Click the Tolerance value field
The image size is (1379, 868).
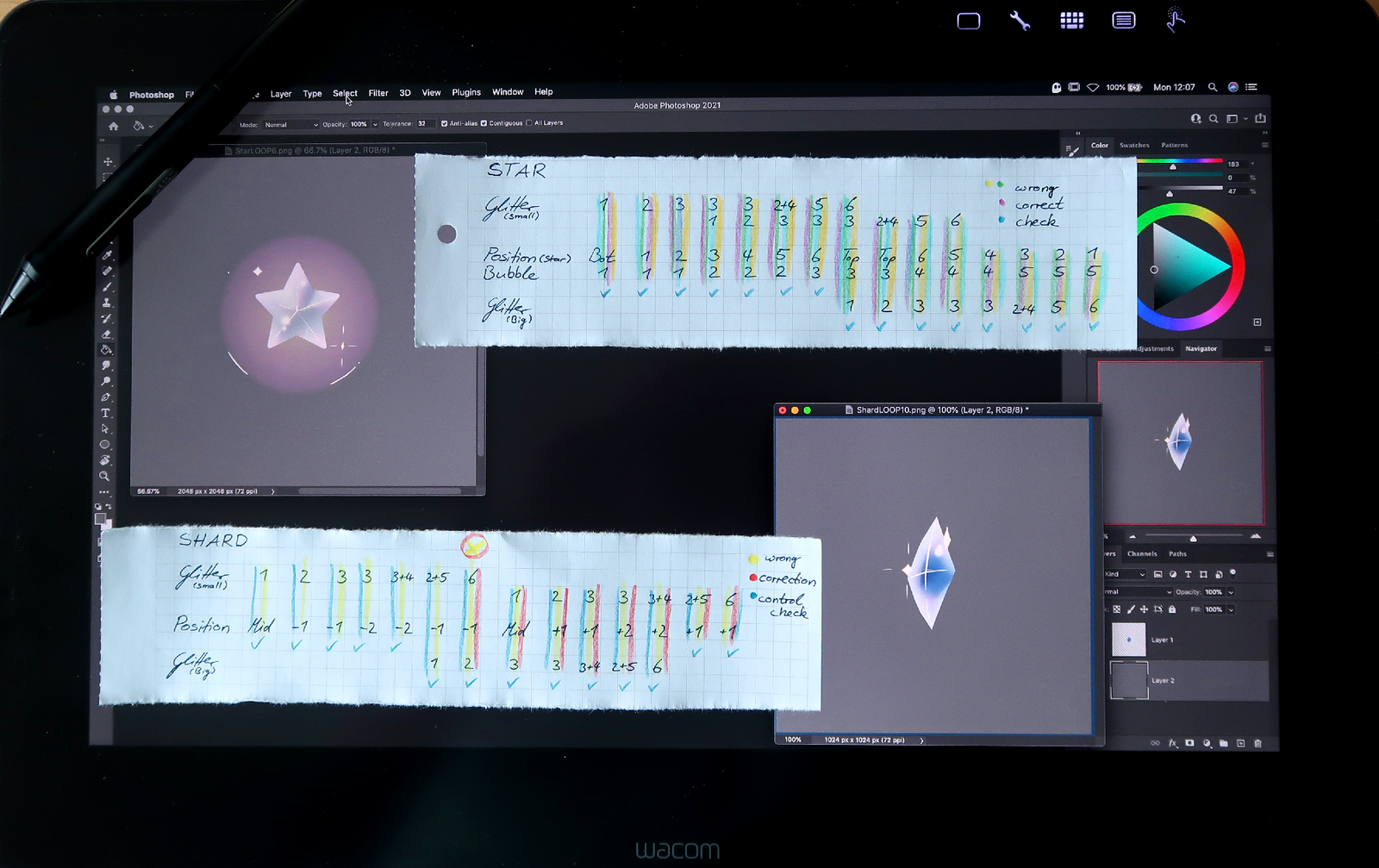coord(426,123)
